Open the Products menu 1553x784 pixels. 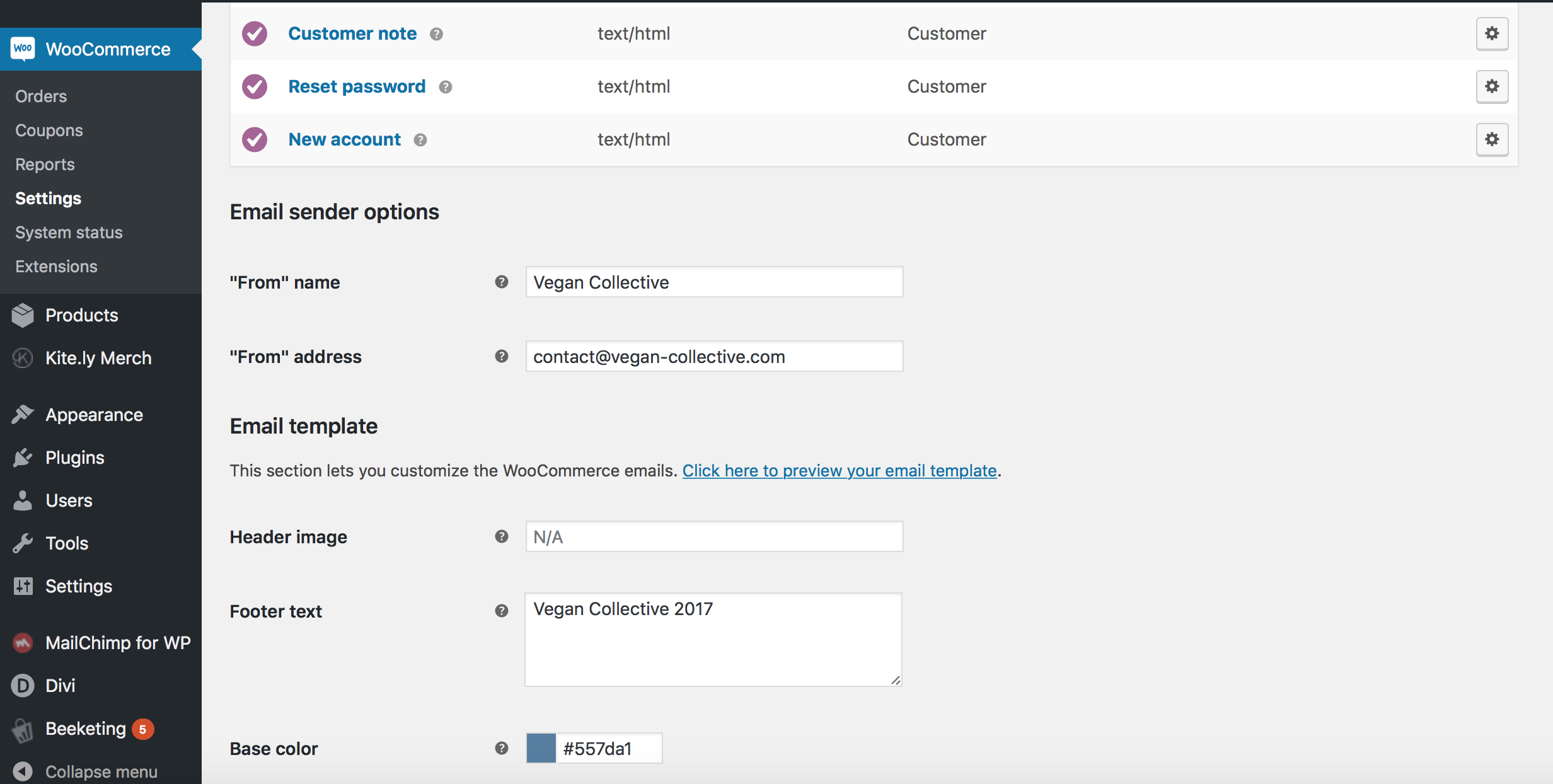tap(101, 315)
